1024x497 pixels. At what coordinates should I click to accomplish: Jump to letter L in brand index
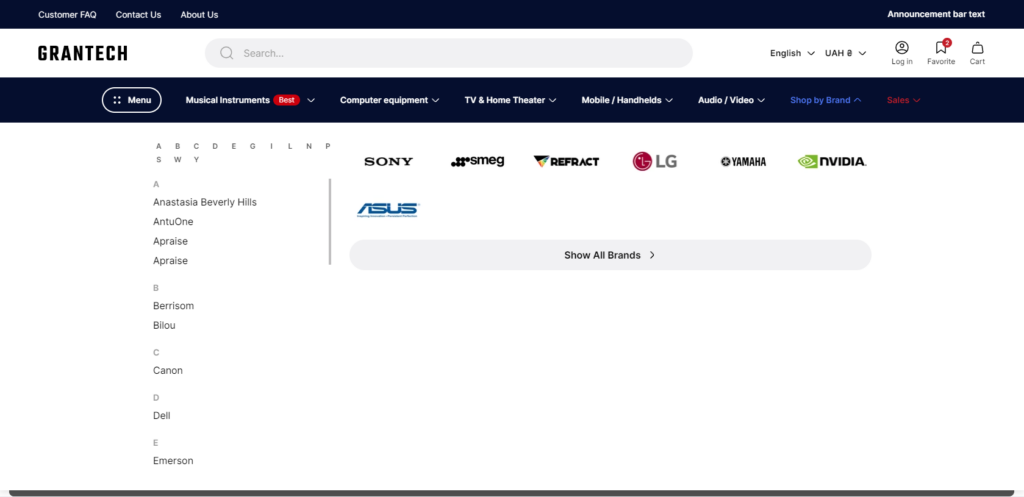point(290,146)
